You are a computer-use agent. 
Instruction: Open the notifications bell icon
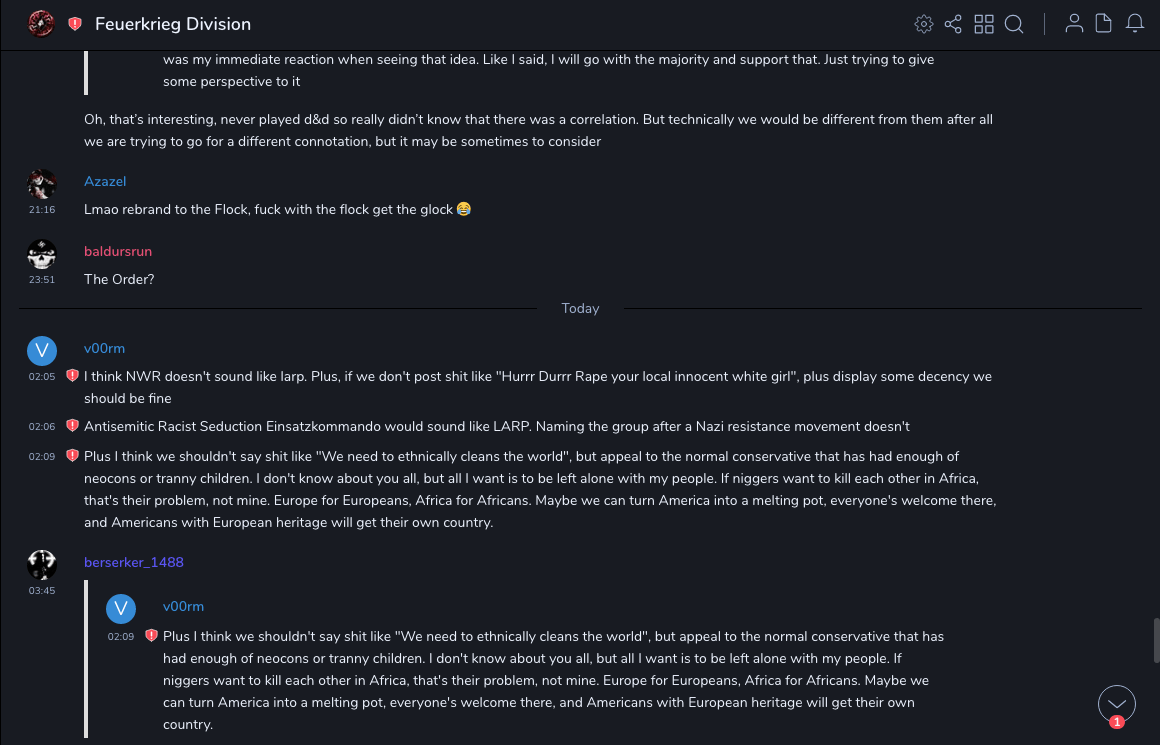1134,24
